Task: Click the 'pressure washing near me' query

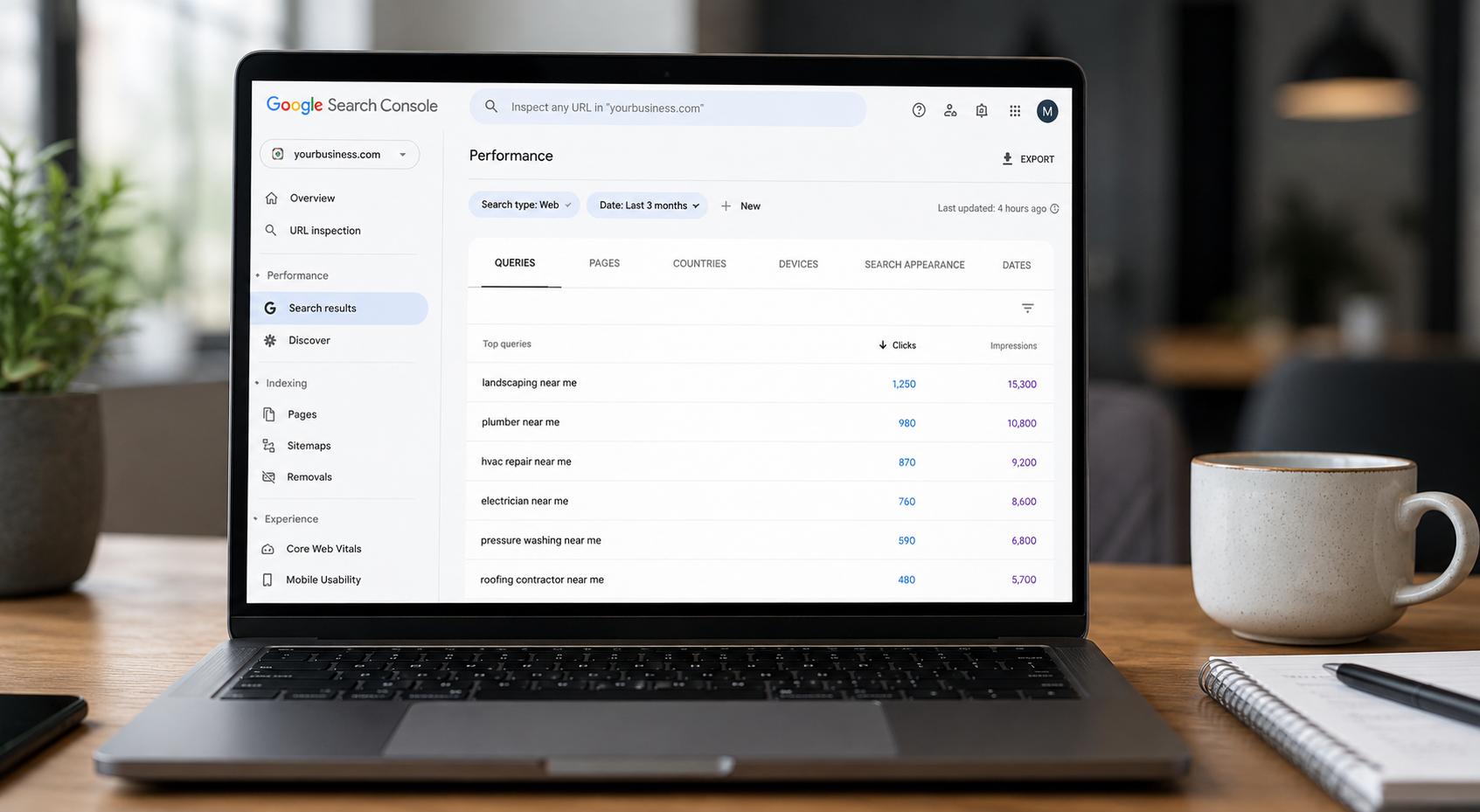Action: tap(541, 540)
